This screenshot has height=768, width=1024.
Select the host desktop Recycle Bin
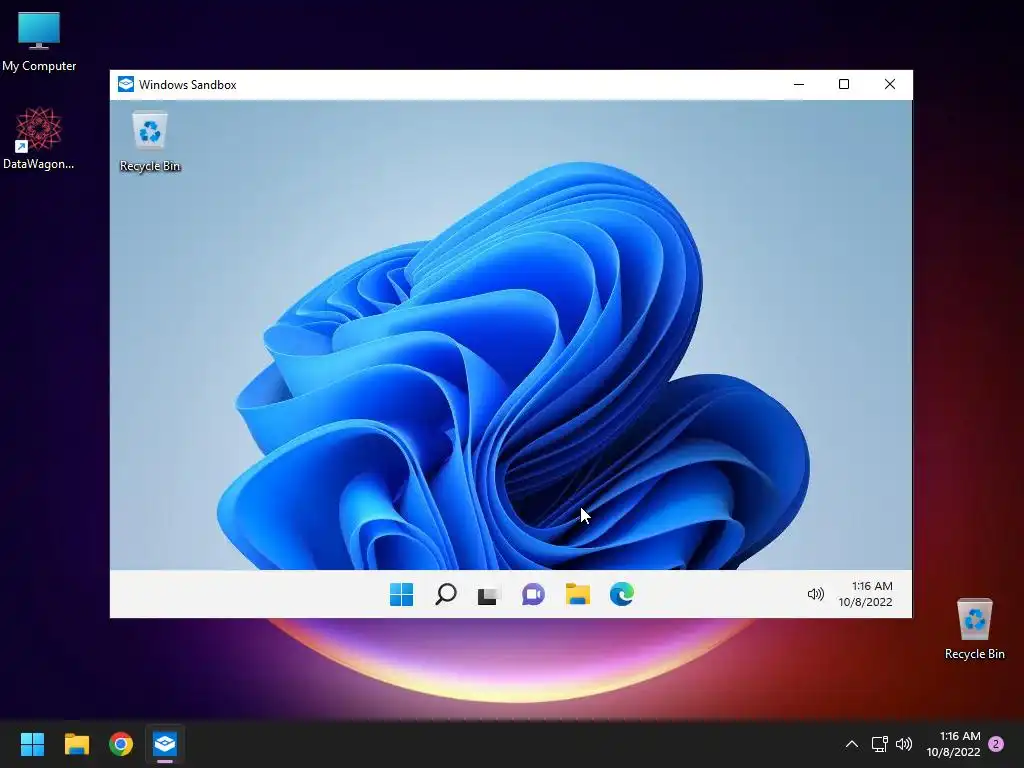(x=974, y=629)
